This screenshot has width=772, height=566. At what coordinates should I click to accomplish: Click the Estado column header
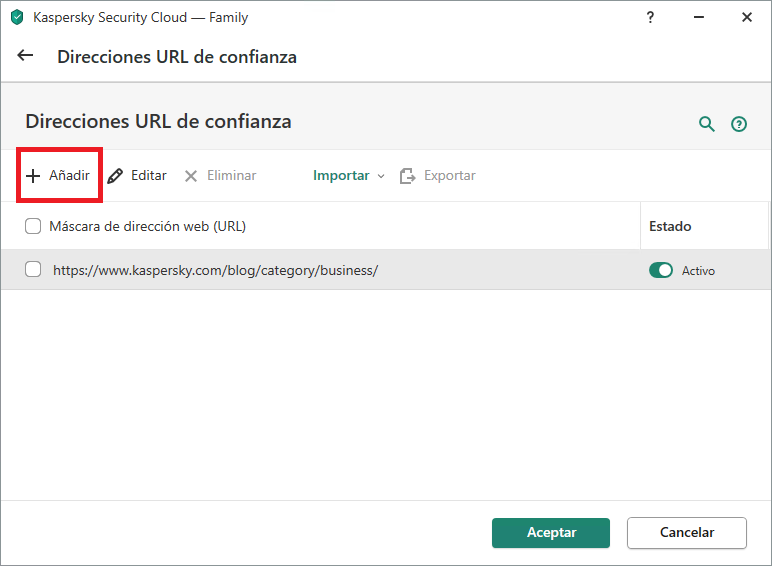(x=670, y=226)
